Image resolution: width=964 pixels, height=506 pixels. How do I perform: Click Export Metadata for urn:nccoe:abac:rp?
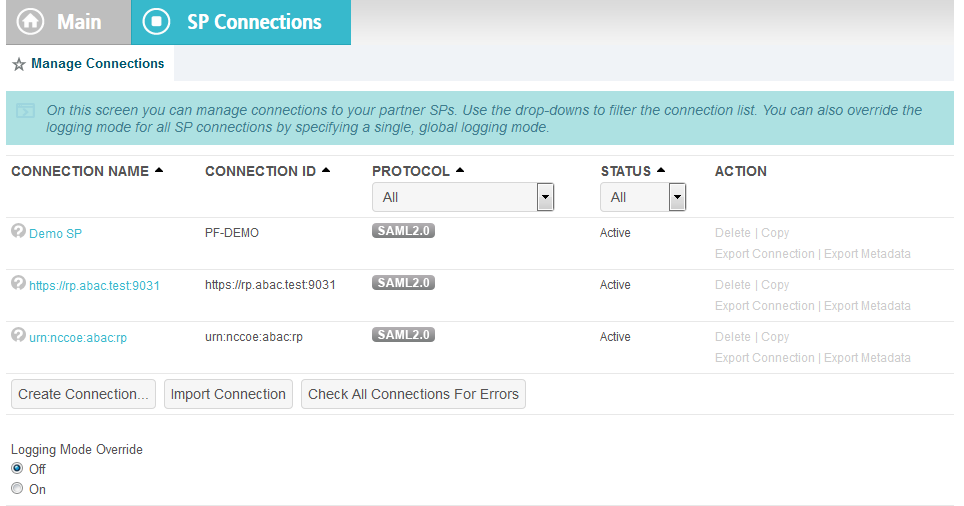[867, 358]
